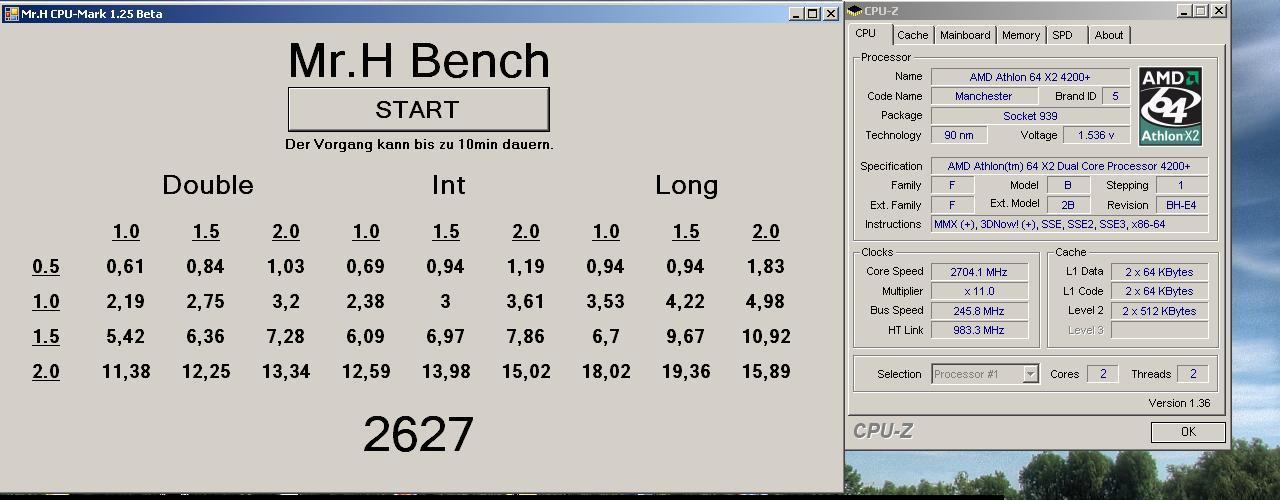Click the Multiplier value x 11.0

[980, 291]
